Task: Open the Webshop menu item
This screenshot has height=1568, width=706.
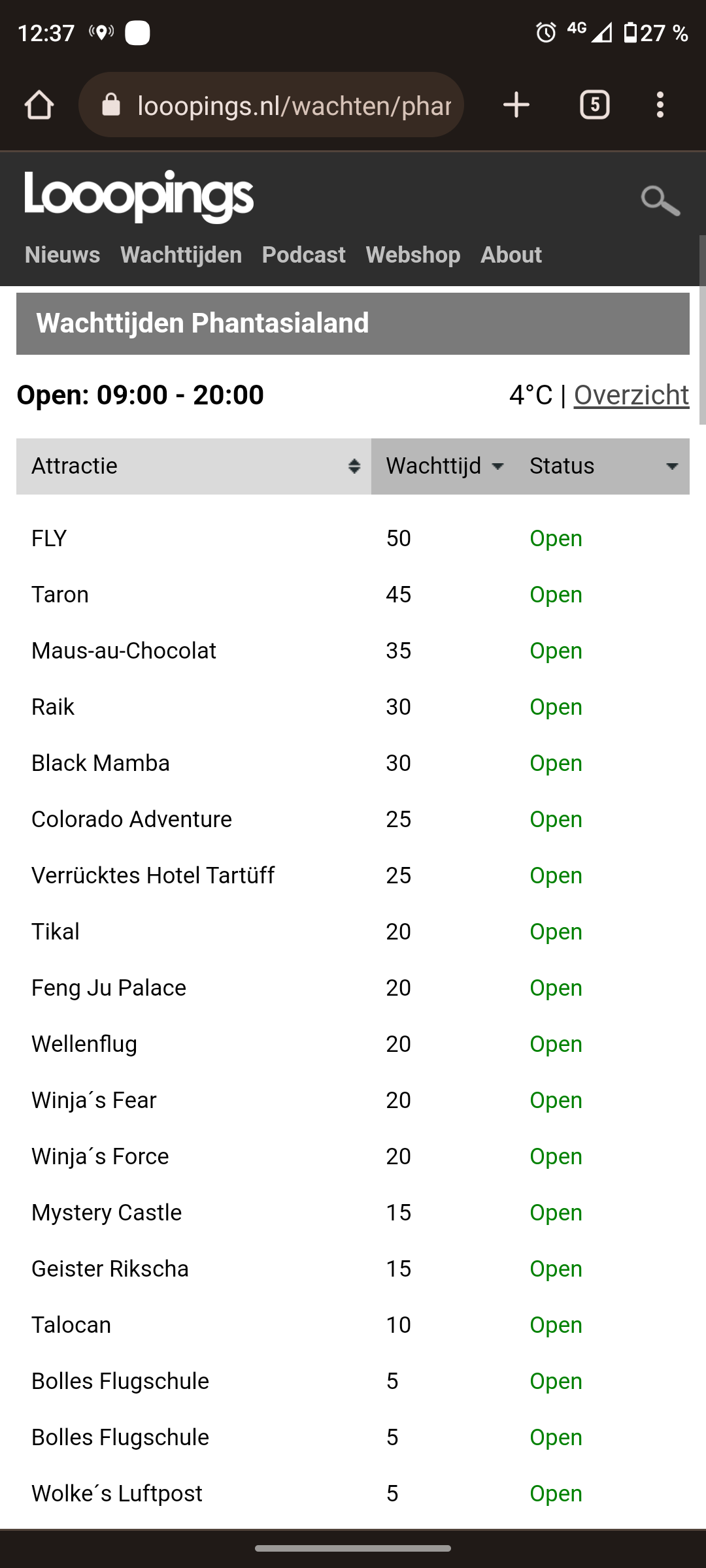Action: coord(412,255)
